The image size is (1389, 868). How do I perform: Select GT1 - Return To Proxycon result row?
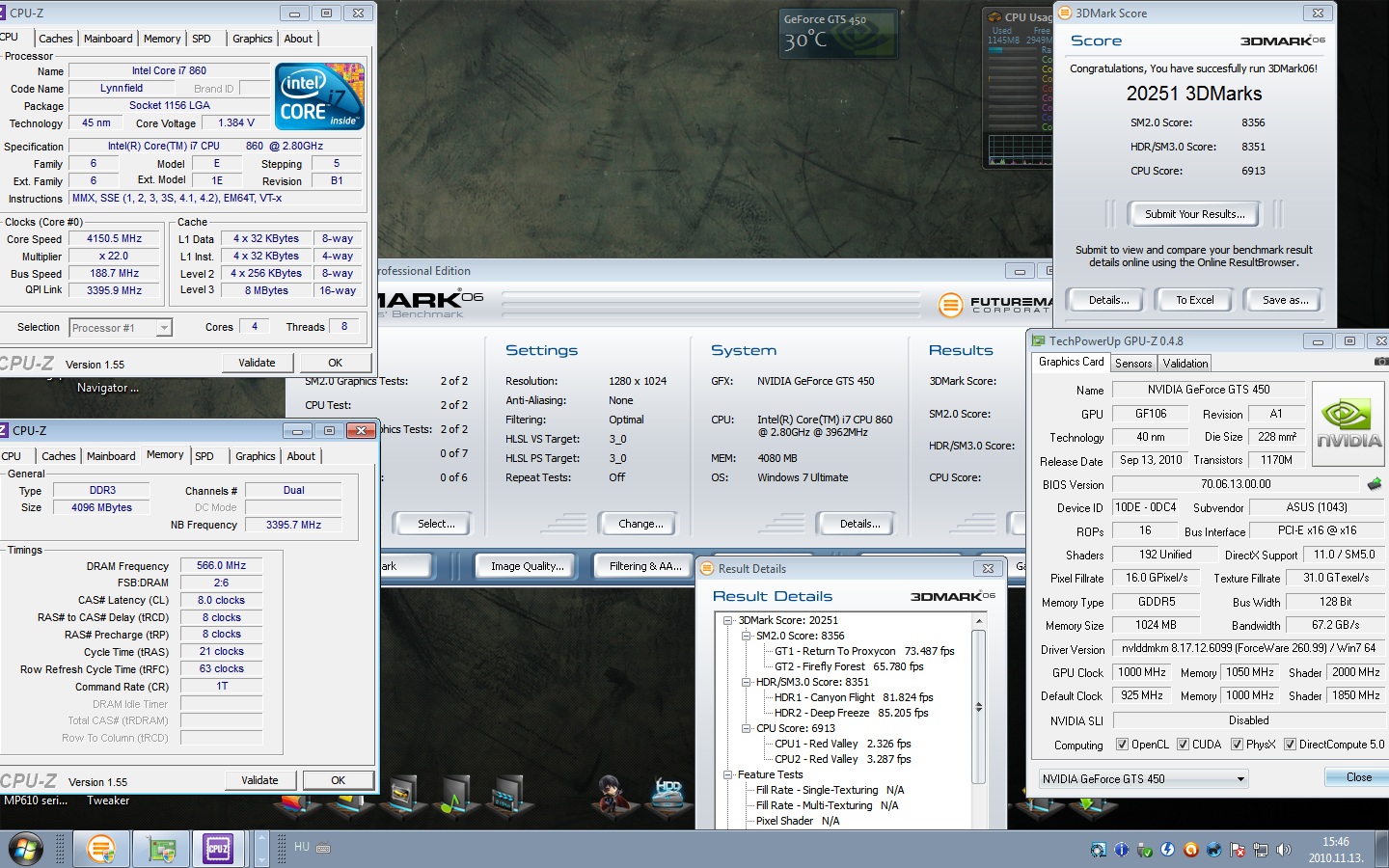coord(864,651)
